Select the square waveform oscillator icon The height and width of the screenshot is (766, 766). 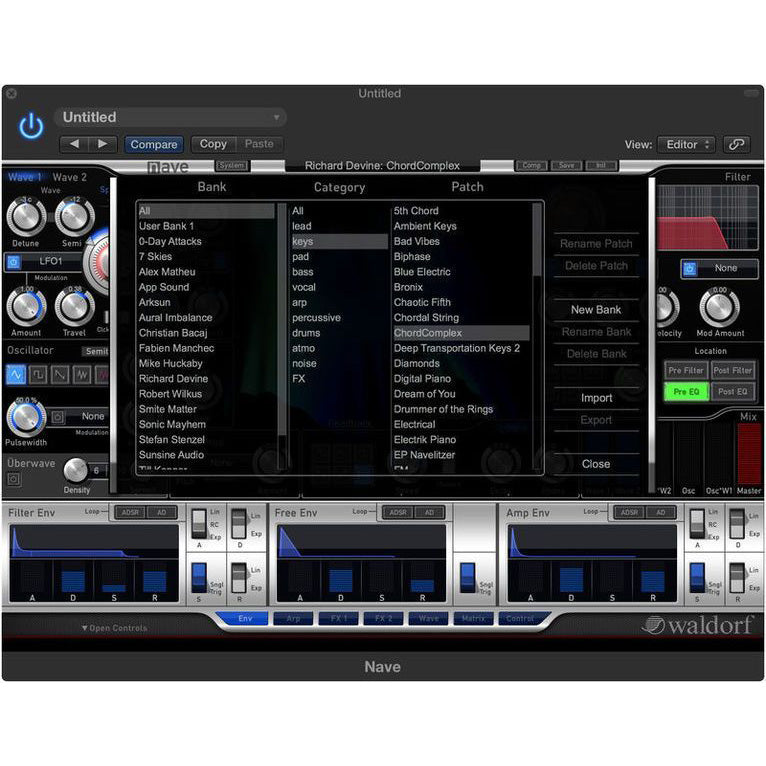click(40, 375)
